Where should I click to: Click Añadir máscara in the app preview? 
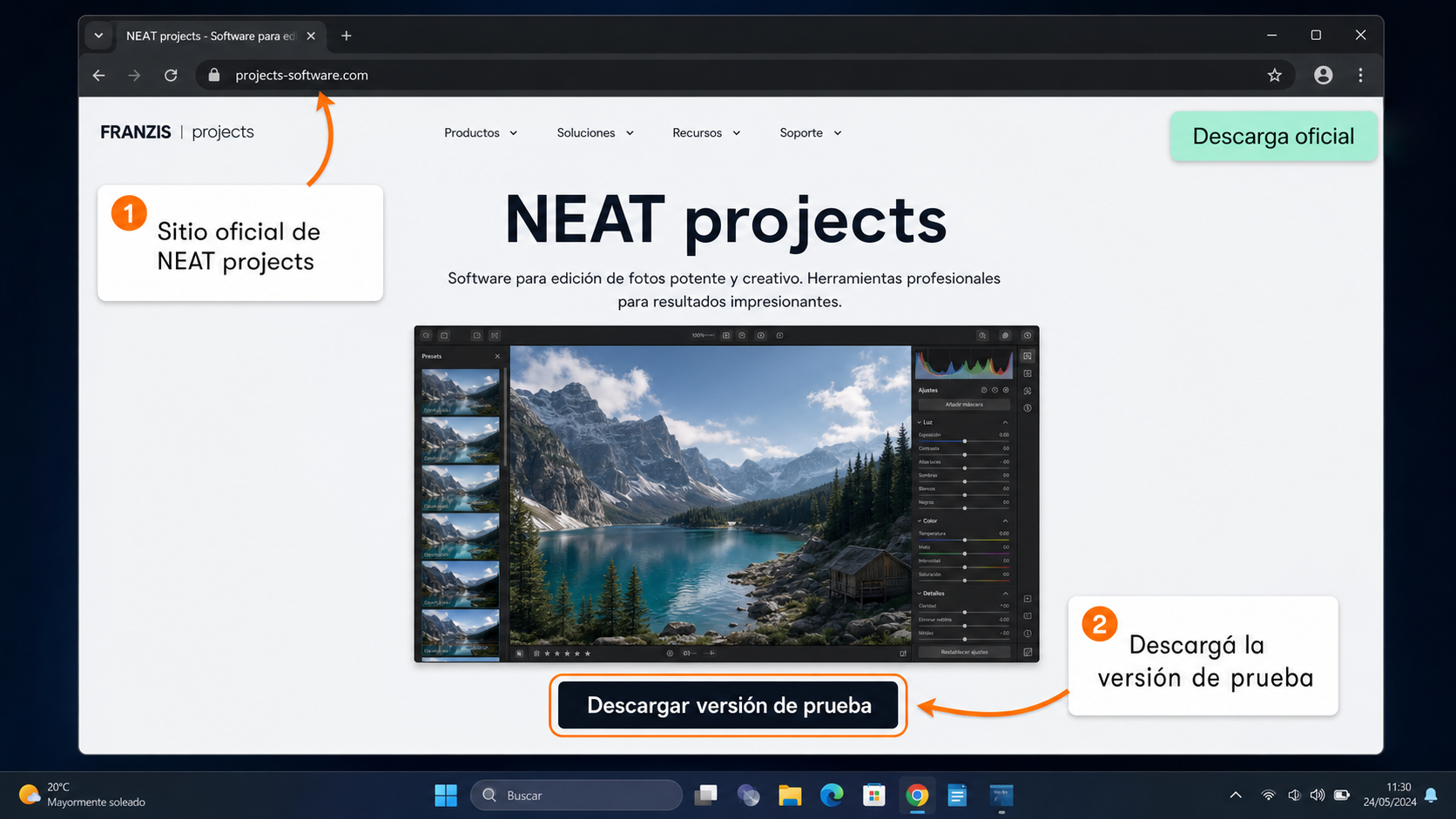pyautogui.click(x=964, y=405)
